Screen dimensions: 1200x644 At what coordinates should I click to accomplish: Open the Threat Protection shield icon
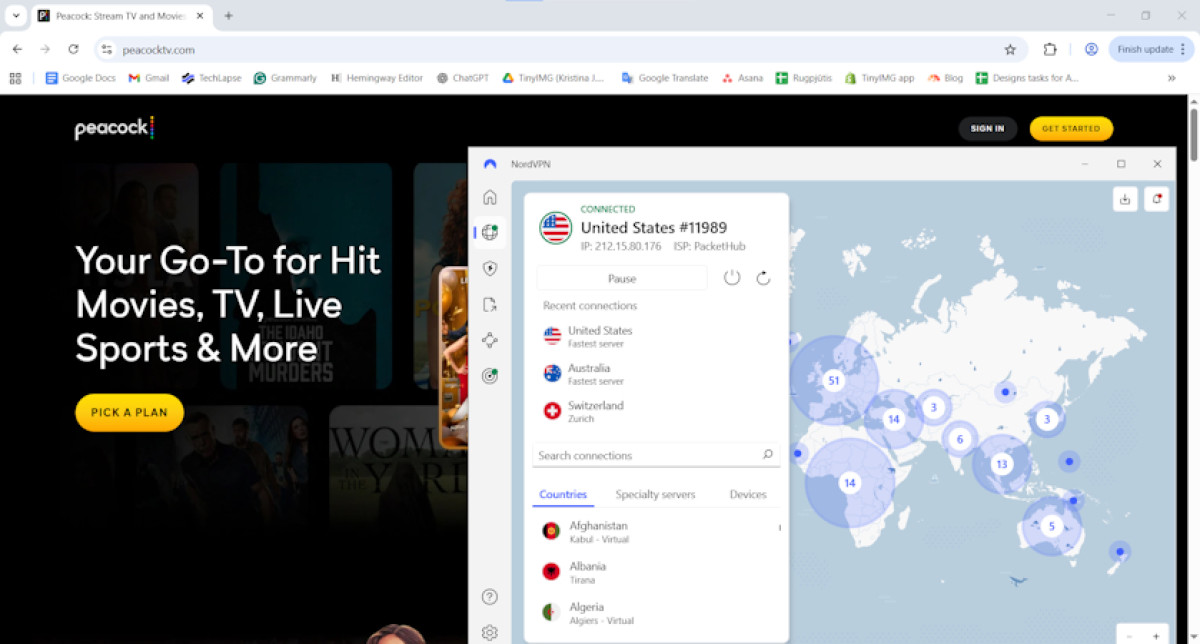(490, 269)
